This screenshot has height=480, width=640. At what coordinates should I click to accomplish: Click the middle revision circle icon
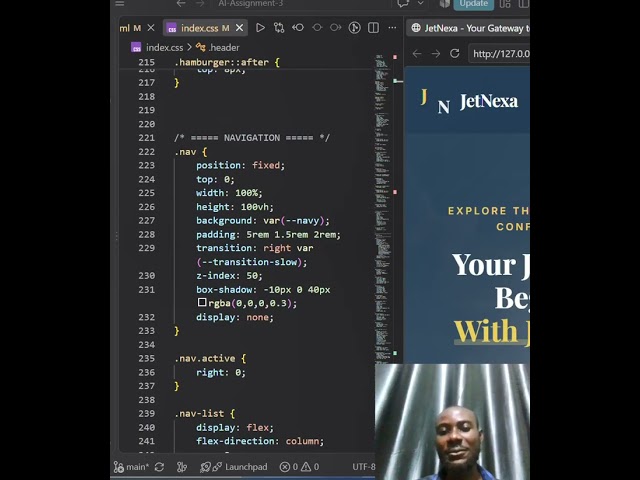pyautogui.click(x=317, y=28)
